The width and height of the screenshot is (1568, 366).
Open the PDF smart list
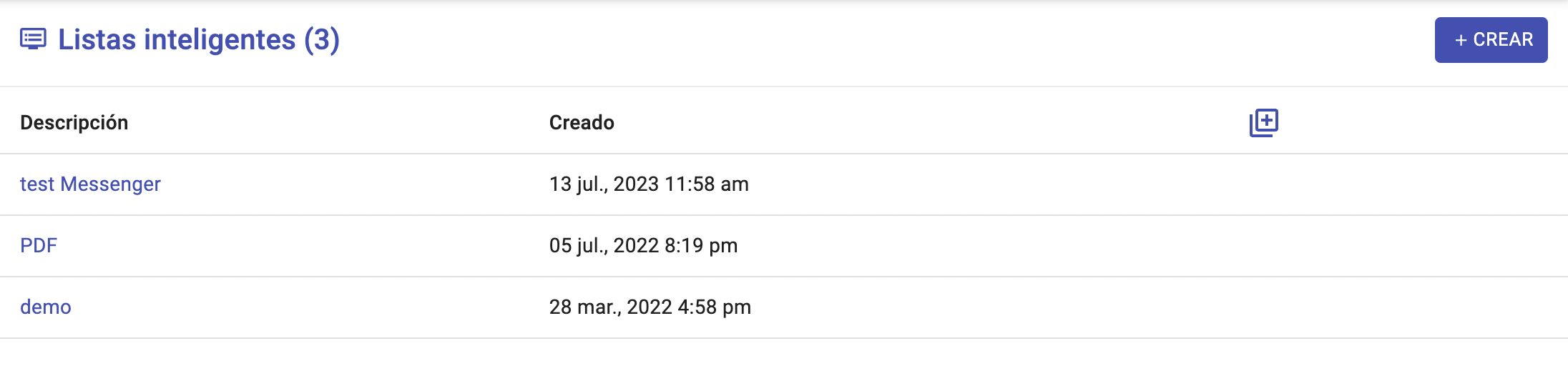[39, 246]
